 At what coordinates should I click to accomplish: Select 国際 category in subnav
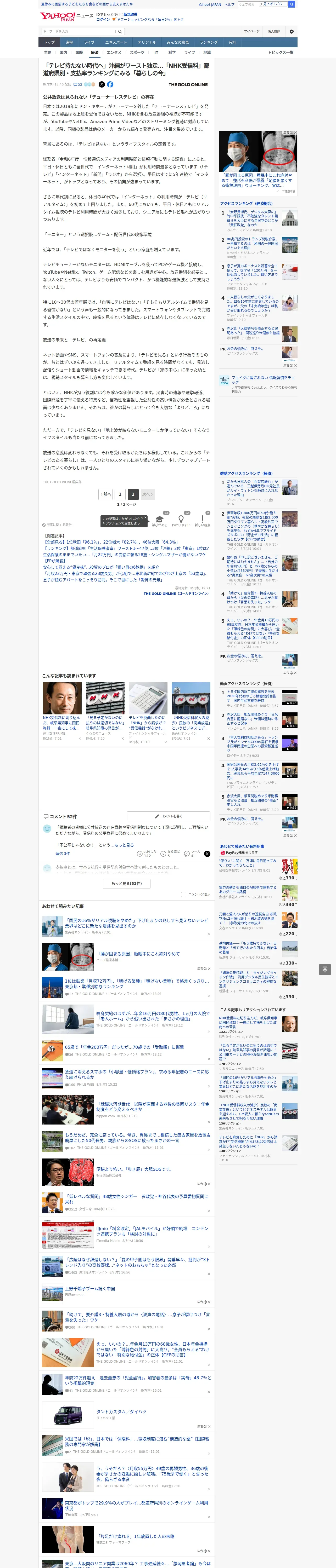[79, 52]
